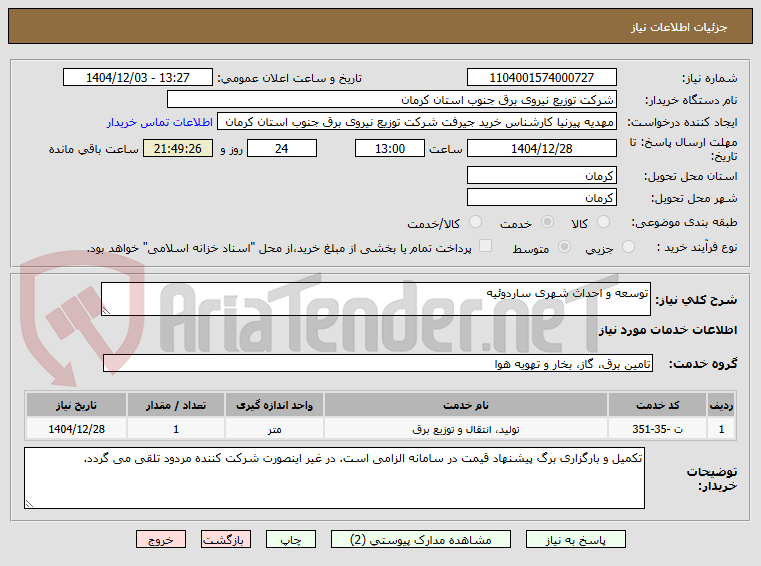
Task: Click the request creator field مهدیه پیرنیا
Action: 417,122
